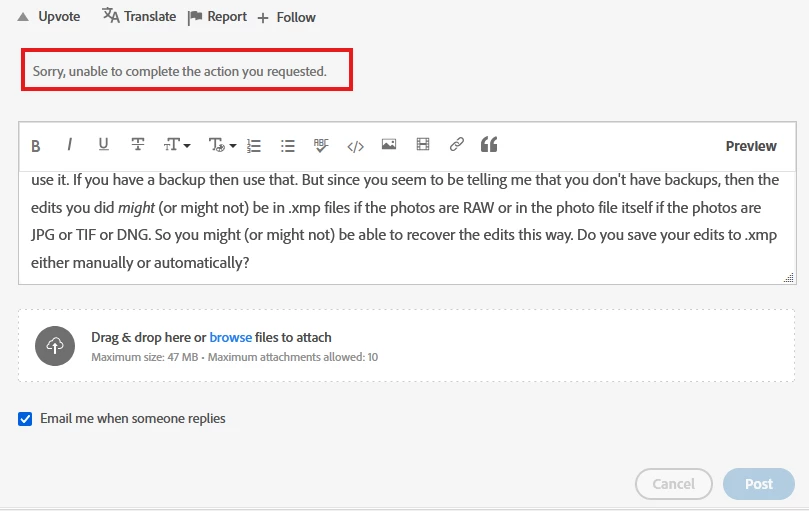The height and width of the screenshot is (511, 809).
Task: Click the editor resize handle corner
Action: click(x=789, y=278)
